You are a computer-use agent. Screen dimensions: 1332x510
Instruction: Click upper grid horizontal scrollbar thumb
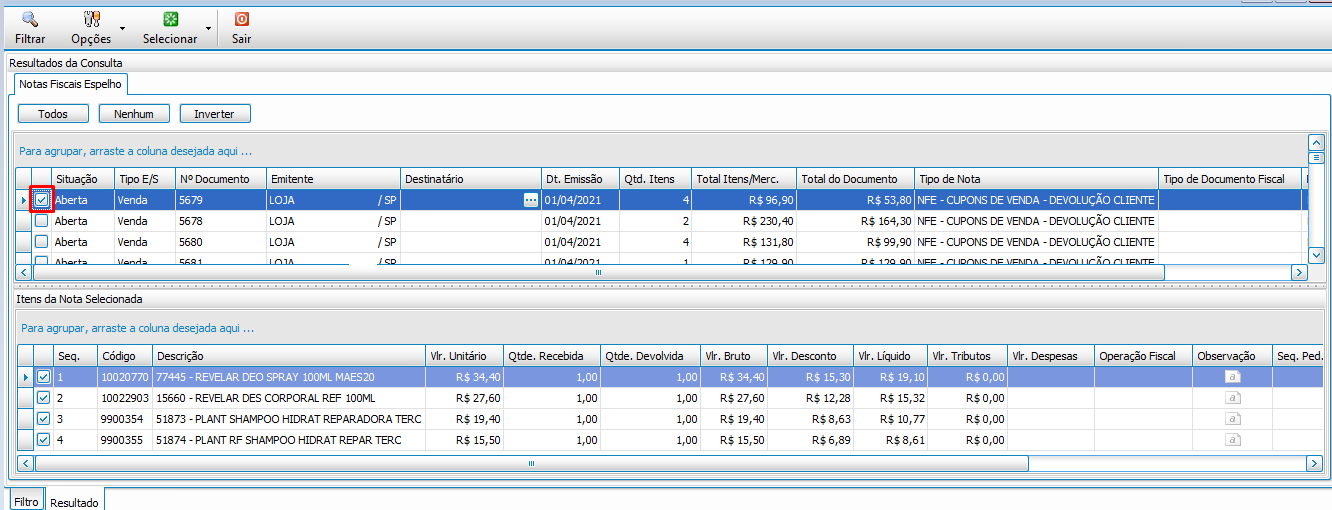(x=599, y=272)
